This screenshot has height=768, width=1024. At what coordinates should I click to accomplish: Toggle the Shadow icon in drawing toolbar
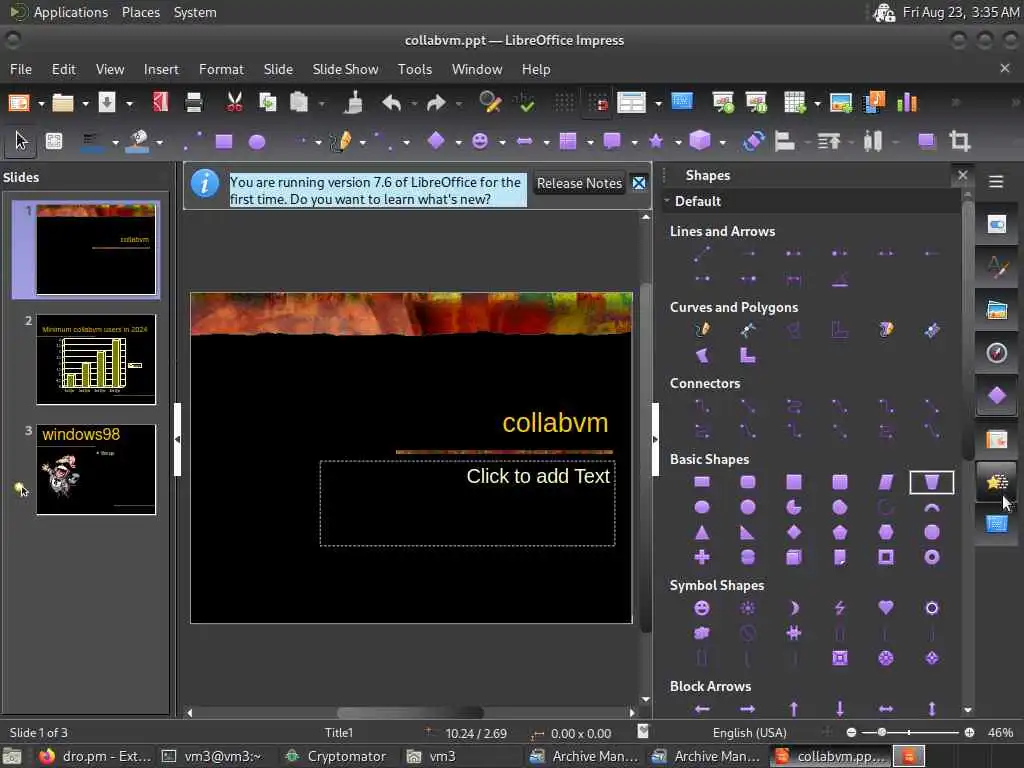point(926,141)
